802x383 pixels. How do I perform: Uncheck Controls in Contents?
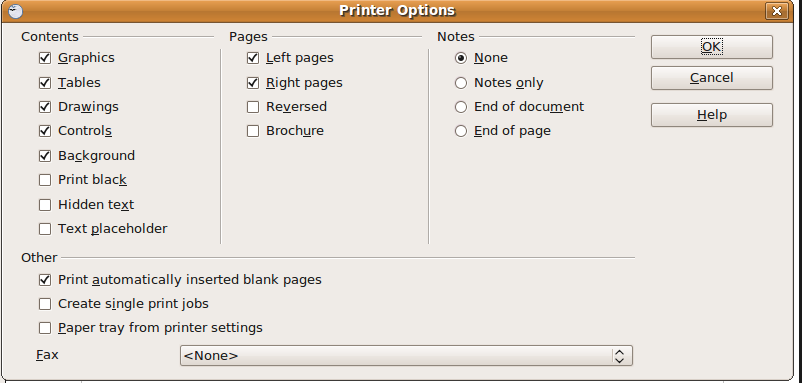coord(45,131)
